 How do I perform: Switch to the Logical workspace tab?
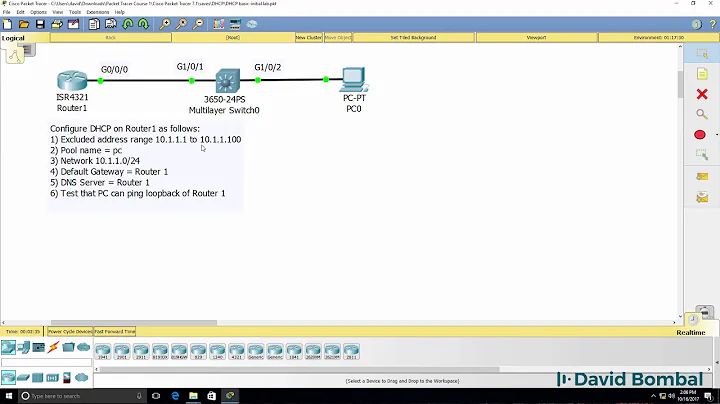pyautogui.click(x=13, y=38)
